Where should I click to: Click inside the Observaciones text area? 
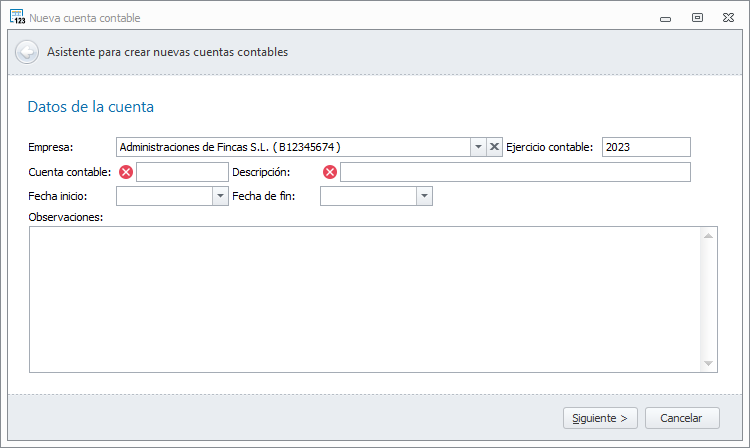(x=365, y=299)
